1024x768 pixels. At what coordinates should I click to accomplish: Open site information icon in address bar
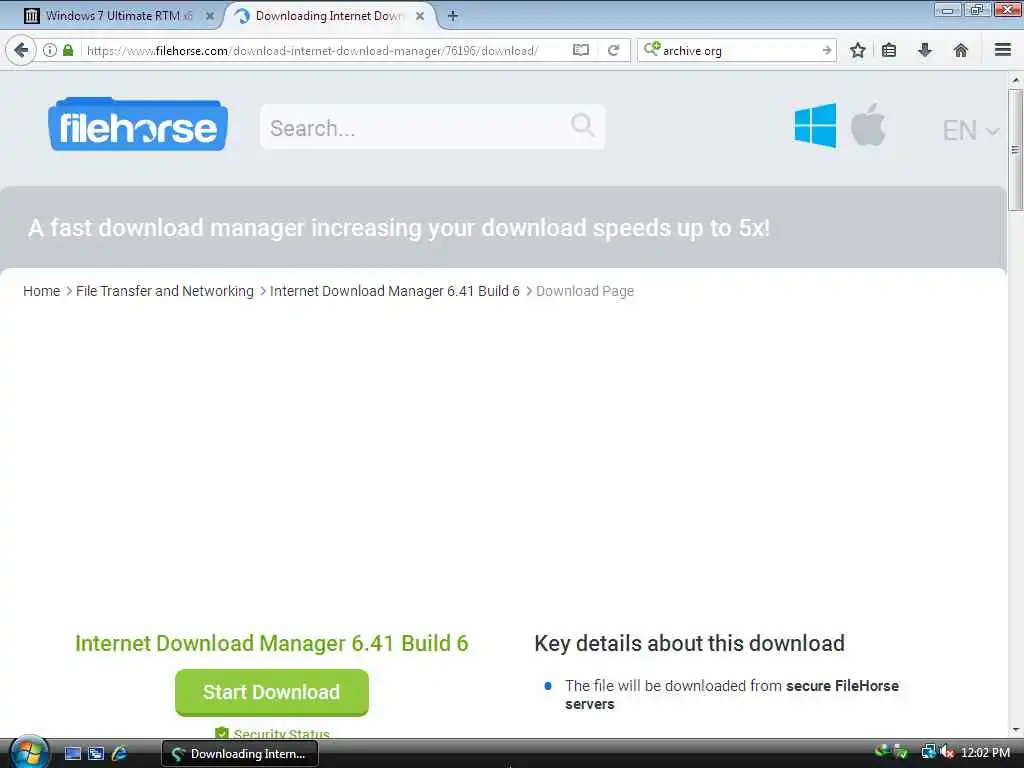[50, 50]
